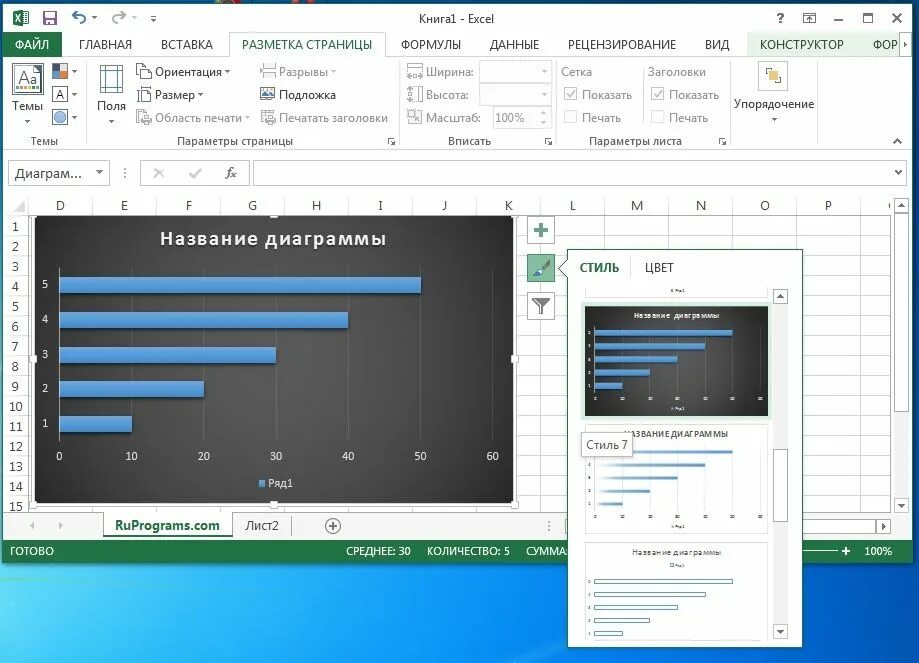Open the Лист2 sheet tab
The width and height of the screenshot is (919, 663).
coord(262,526)
